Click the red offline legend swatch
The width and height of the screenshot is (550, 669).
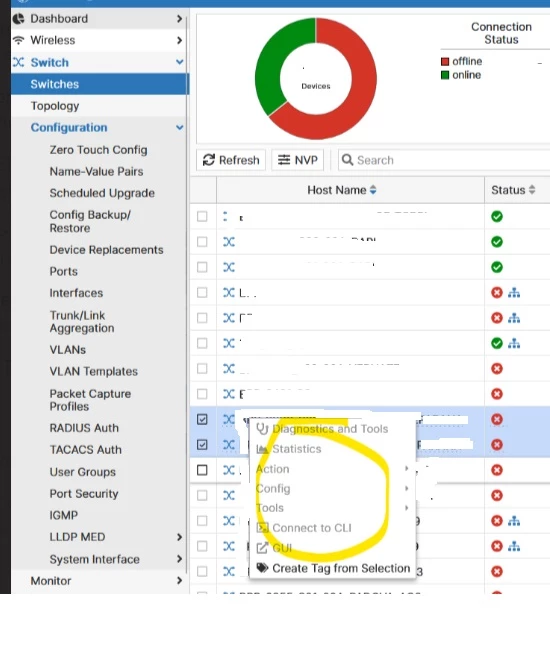tap(445, 62)
